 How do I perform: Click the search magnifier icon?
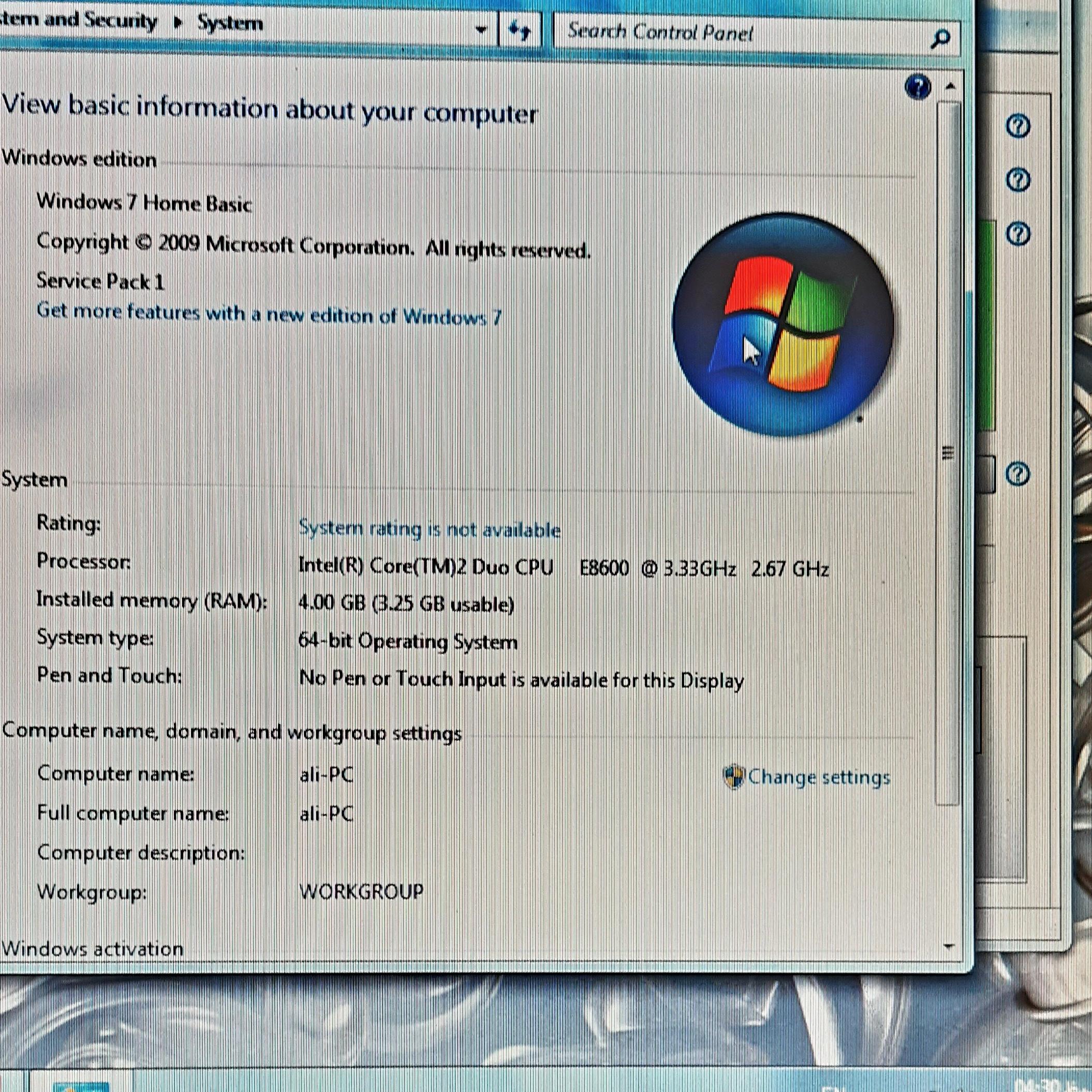939,38
